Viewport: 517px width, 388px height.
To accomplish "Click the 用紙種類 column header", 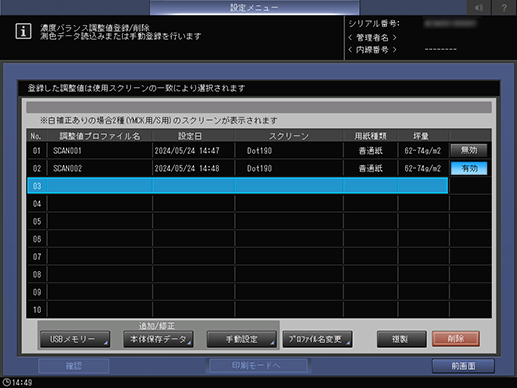I will tap(370, 136).
